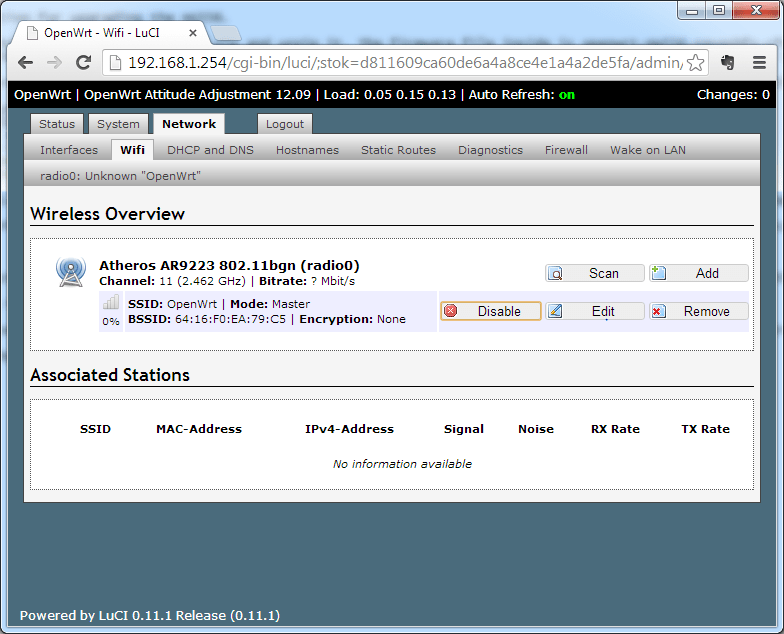Click the Noise column header
The width and height of the screenshot is (784, 634).
(x=536, y=429)
